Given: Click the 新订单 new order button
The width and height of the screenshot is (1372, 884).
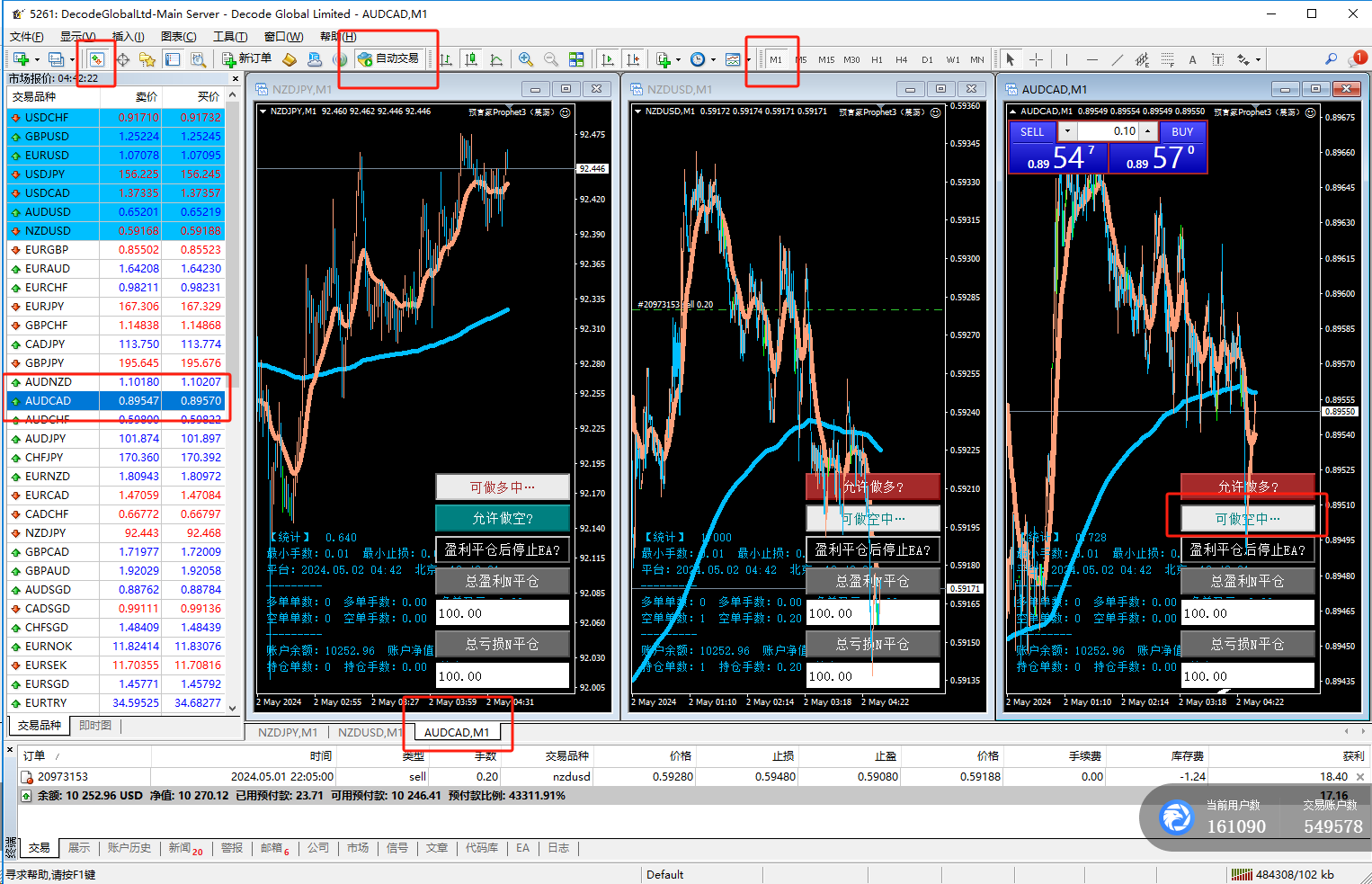Looking at the screenshot, I should coord(246,58).
